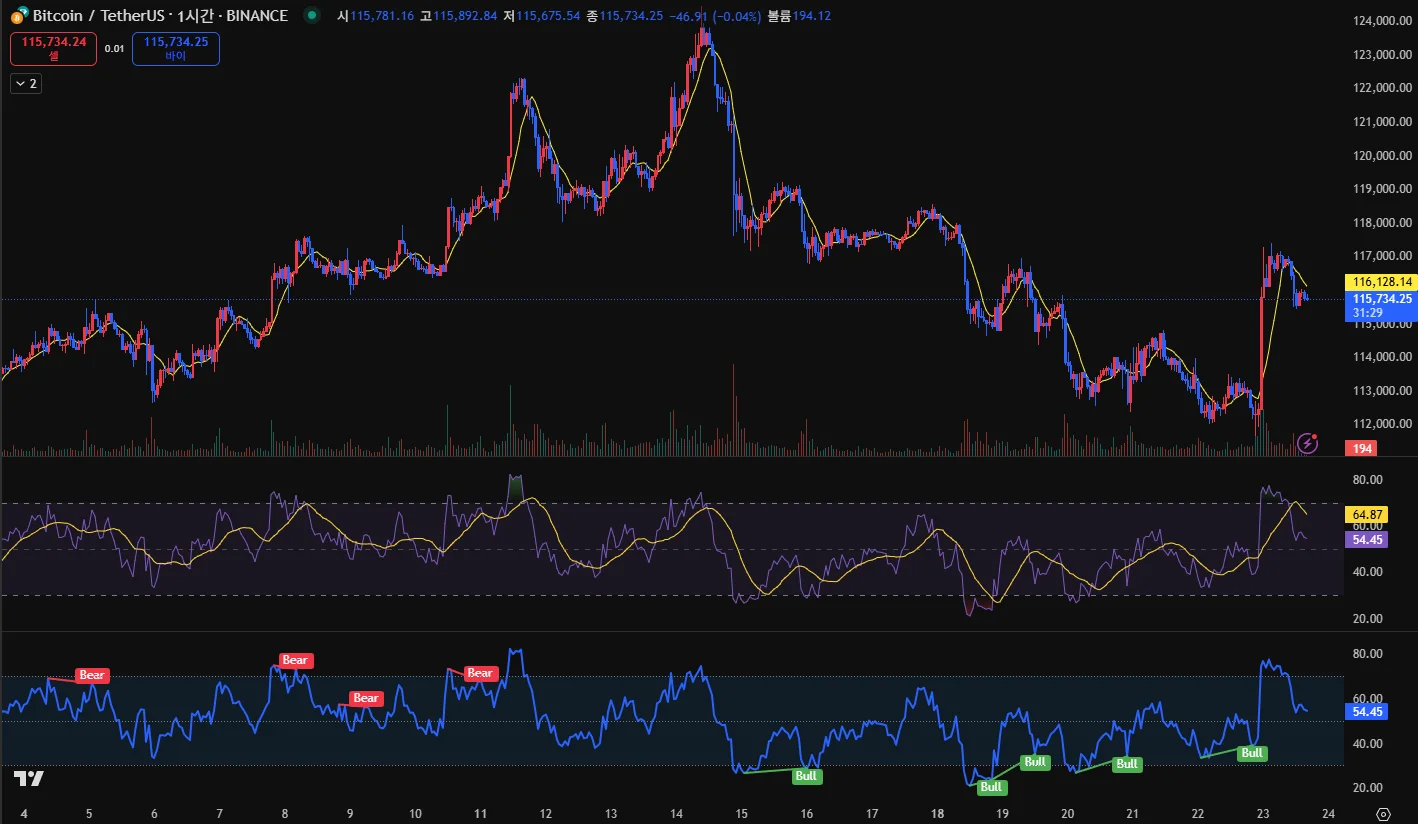Click the high value 고115,892.84
The image size is (1418, 824).
459,16
